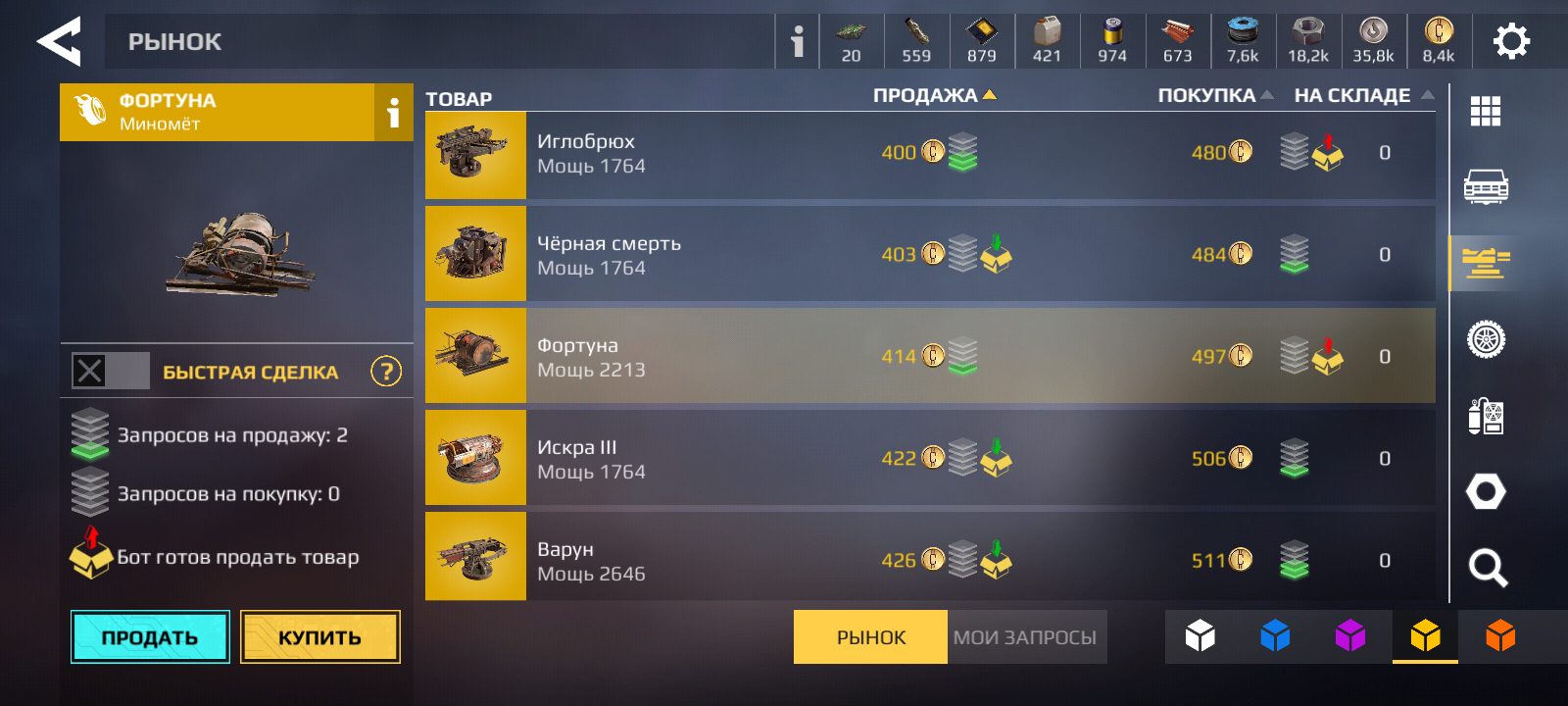The width and height of the screenshot is (1568, 706).
Task: Open the search magnifier icon
Action: (1487, 567)
